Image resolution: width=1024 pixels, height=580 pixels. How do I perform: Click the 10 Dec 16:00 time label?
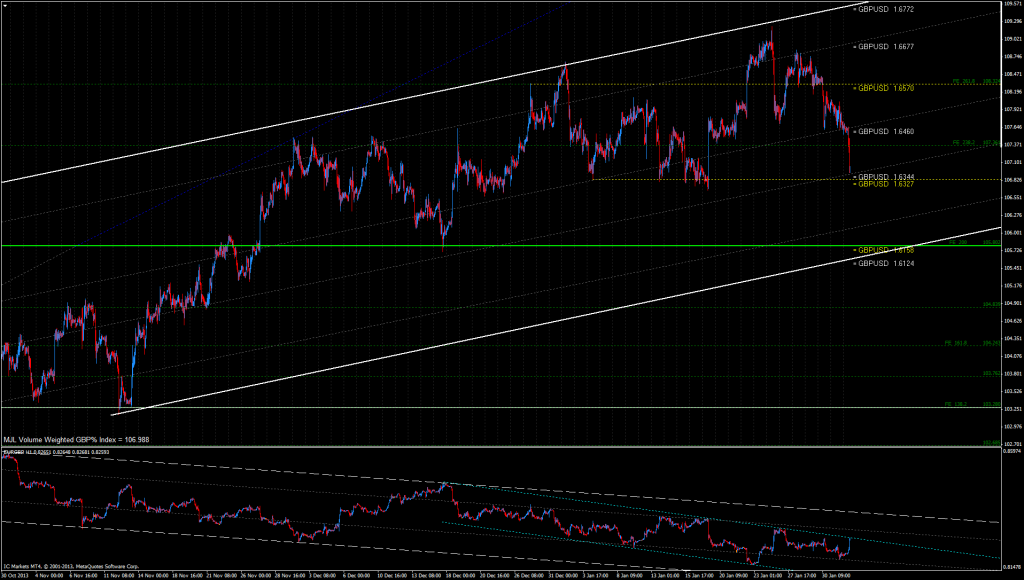pyautogui.click(x=394, y=575)
